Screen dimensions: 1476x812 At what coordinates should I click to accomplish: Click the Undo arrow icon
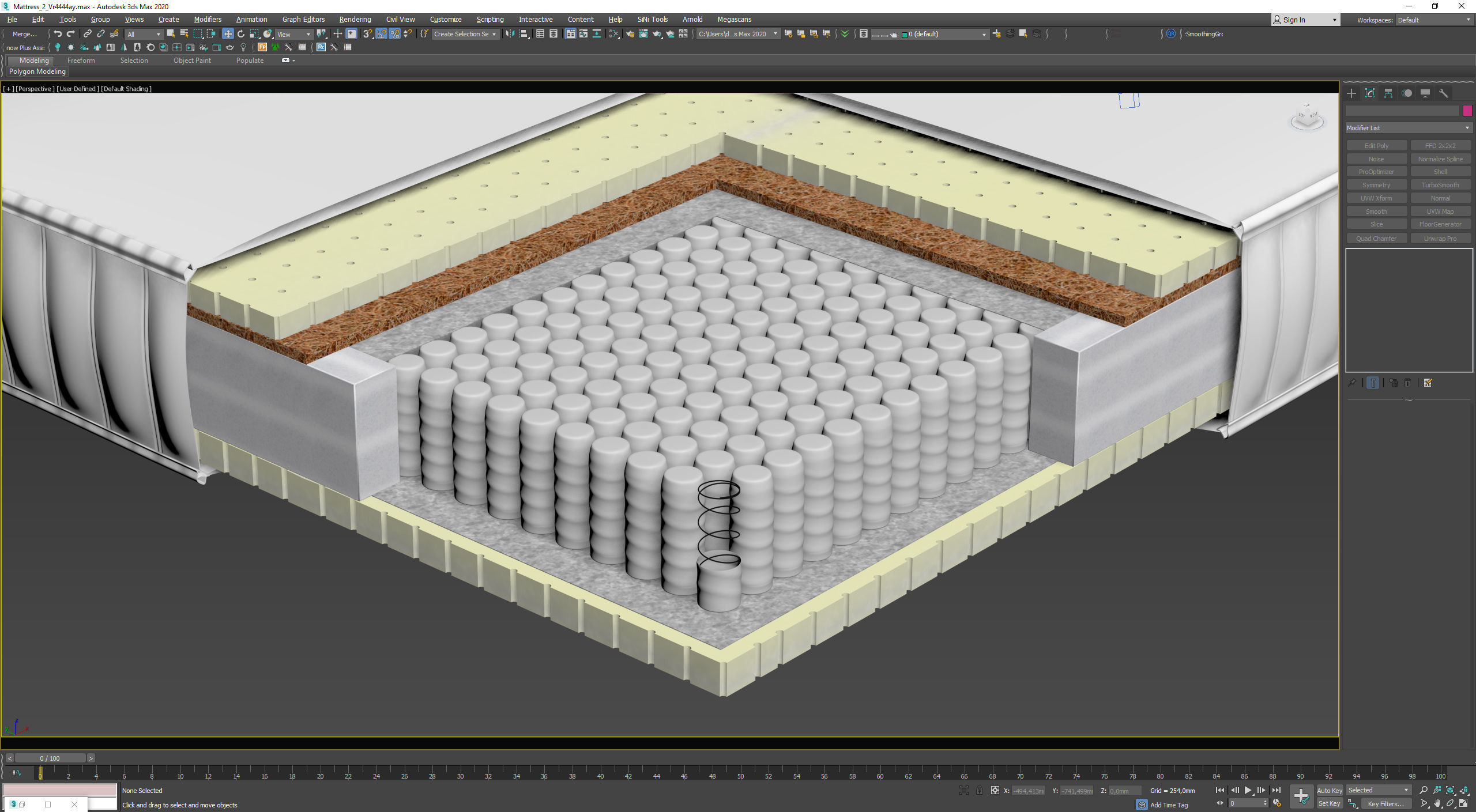57,34
